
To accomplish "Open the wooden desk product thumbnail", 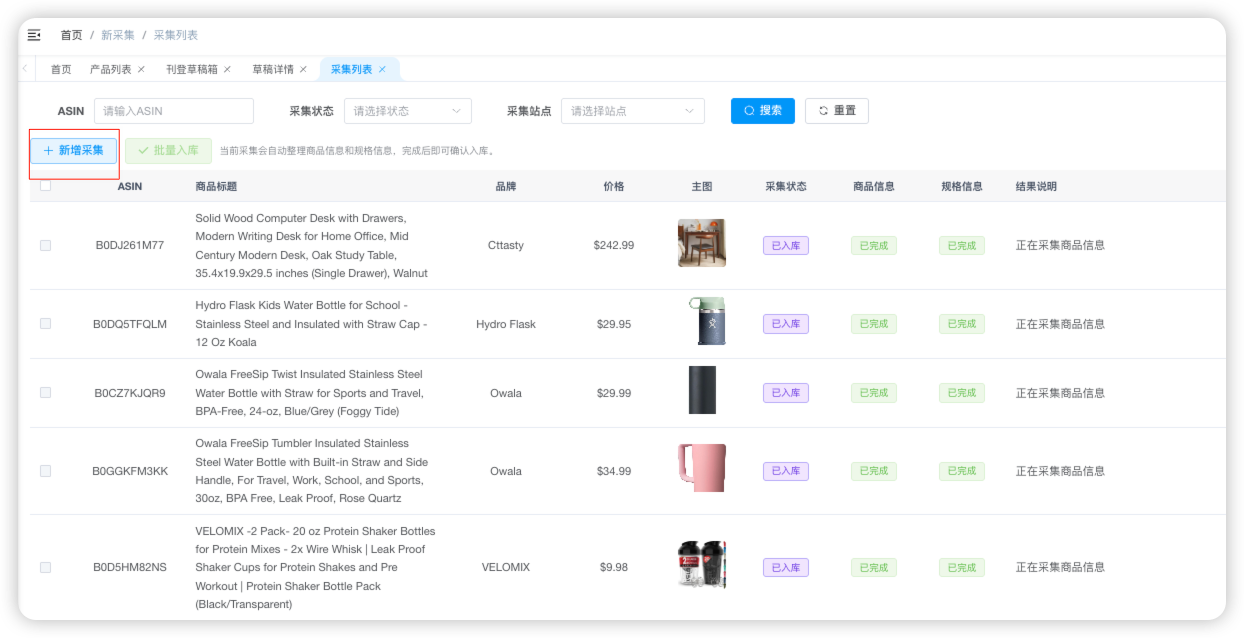I will [x=702, y=243].
